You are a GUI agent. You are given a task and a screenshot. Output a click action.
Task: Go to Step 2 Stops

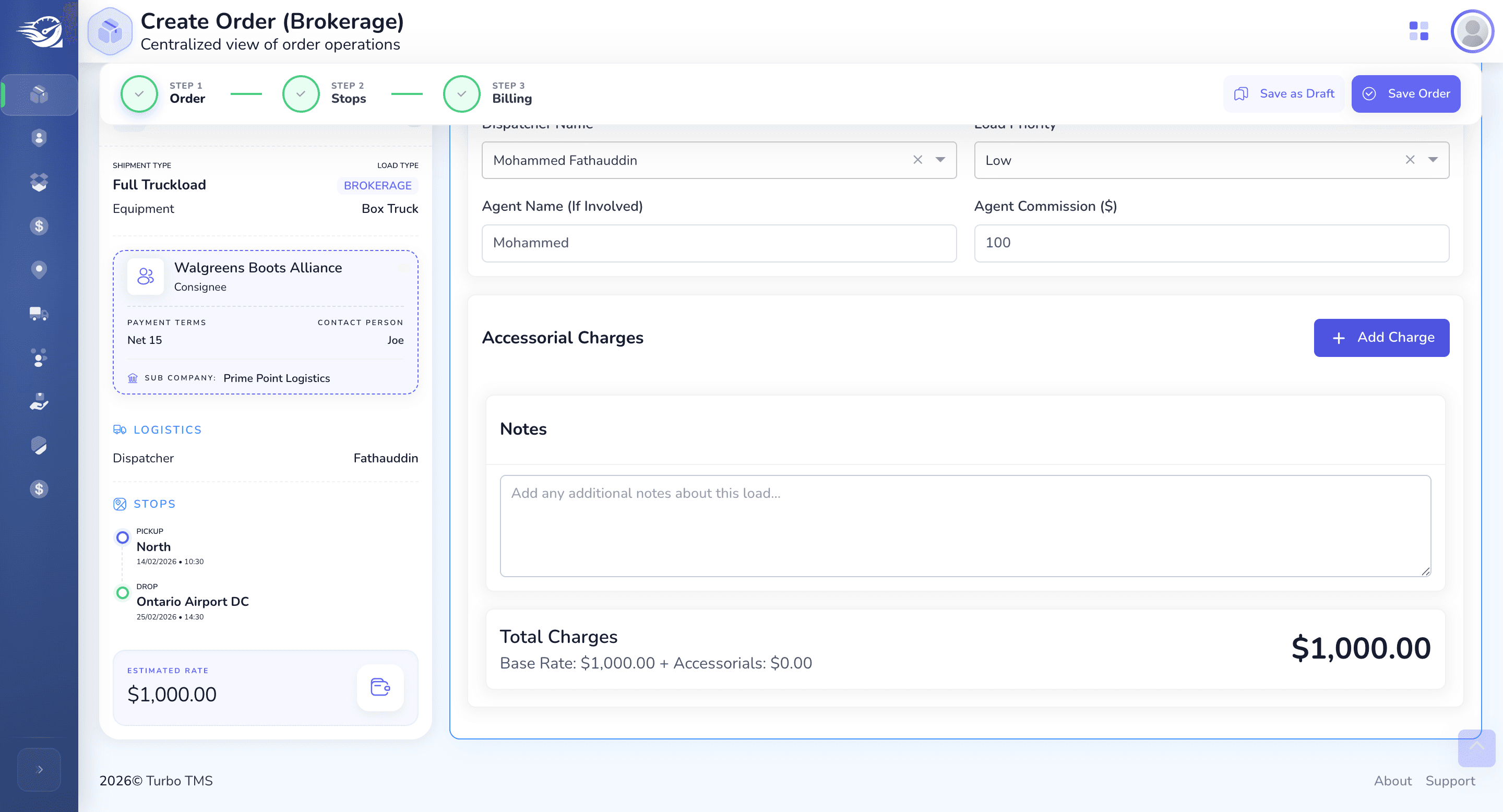[x=325, y=93]
